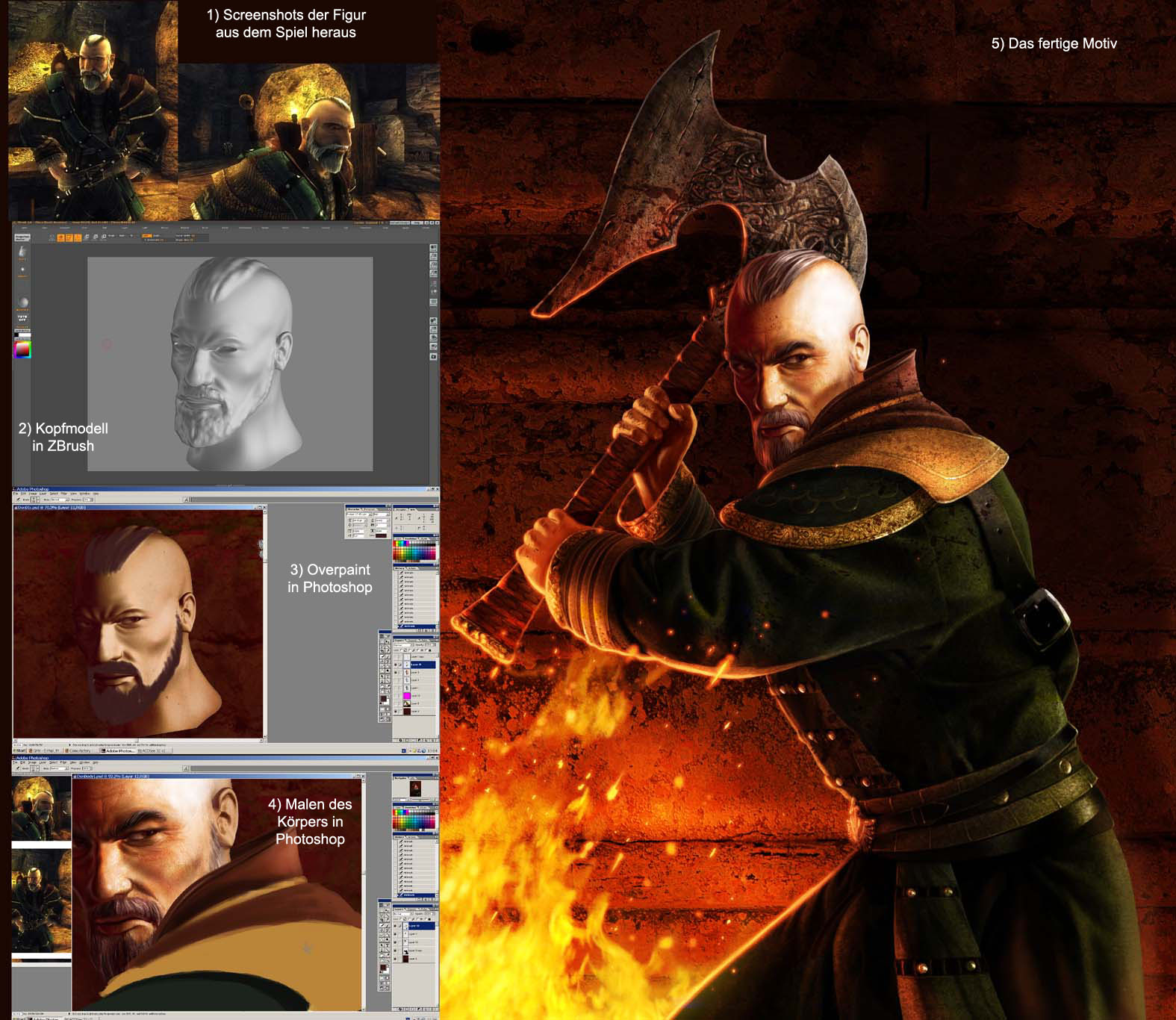
Task: Switch to ACDSee taskbar button
Action: click(155, 750)
